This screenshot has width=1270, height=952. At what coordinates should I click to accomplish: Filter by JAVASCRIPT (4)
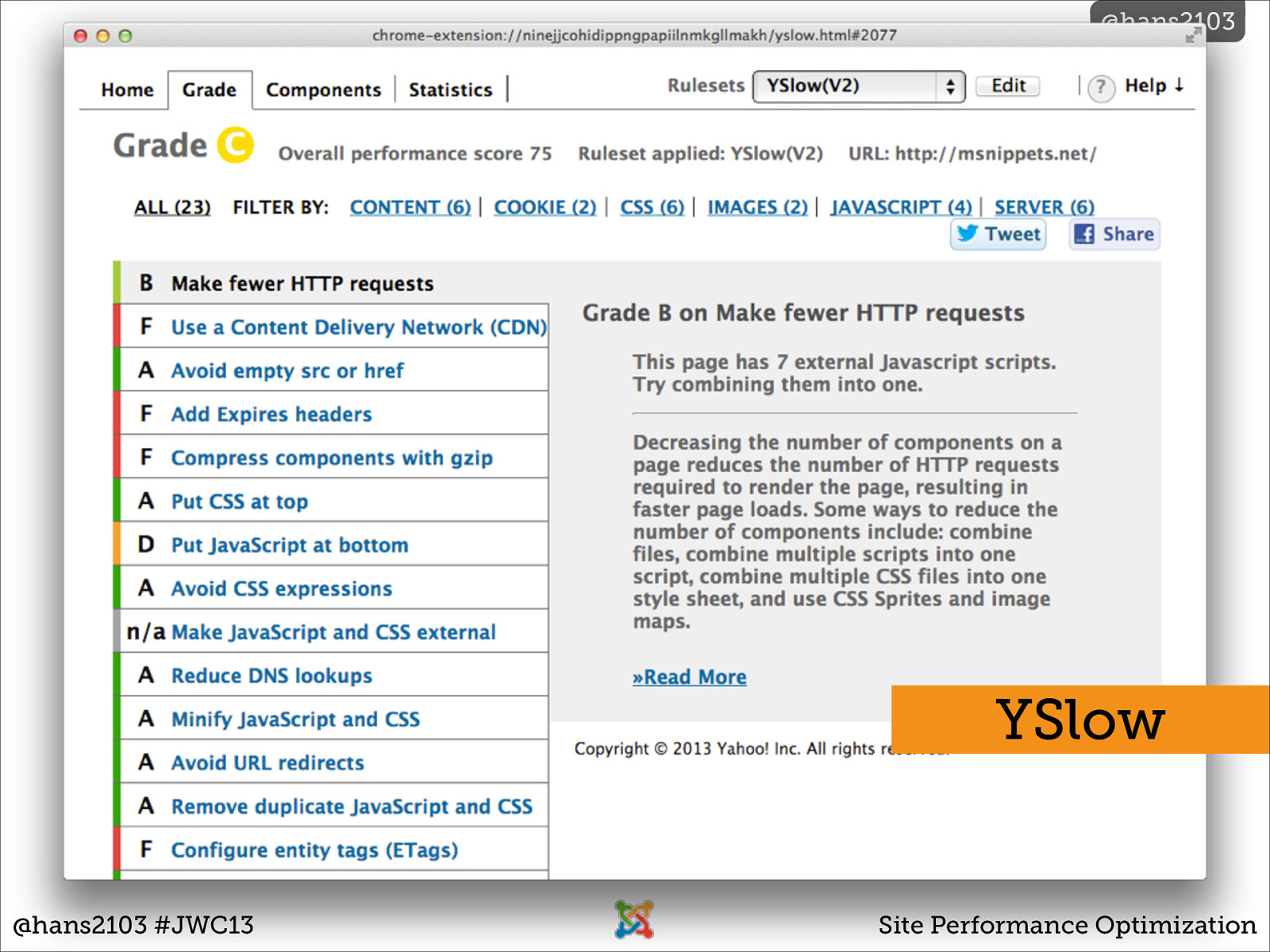(x=901, y=207)
